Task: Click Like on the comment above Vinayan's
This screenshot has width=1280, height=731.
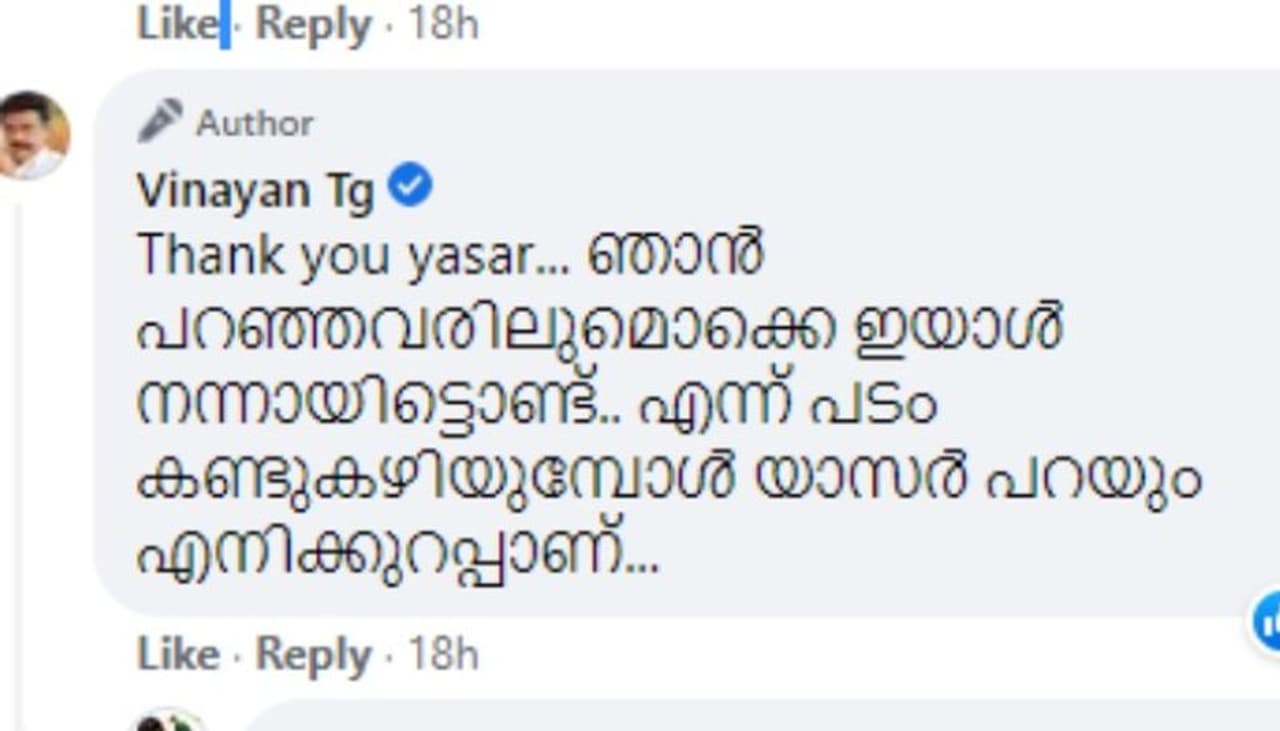Action: [177, 24]
